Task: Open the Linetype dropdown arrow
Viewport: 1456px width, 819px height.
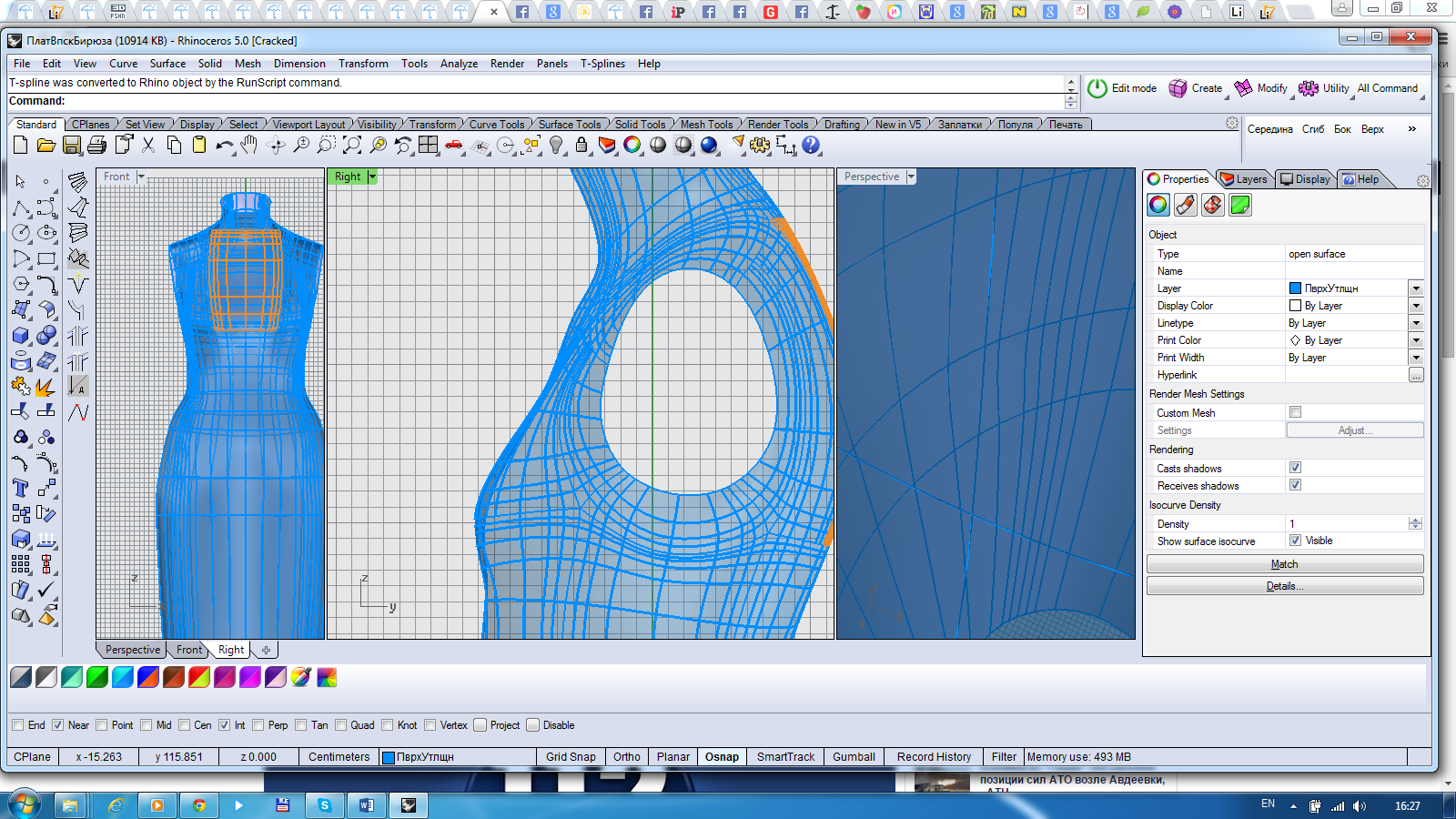Action: point(1416,323)
